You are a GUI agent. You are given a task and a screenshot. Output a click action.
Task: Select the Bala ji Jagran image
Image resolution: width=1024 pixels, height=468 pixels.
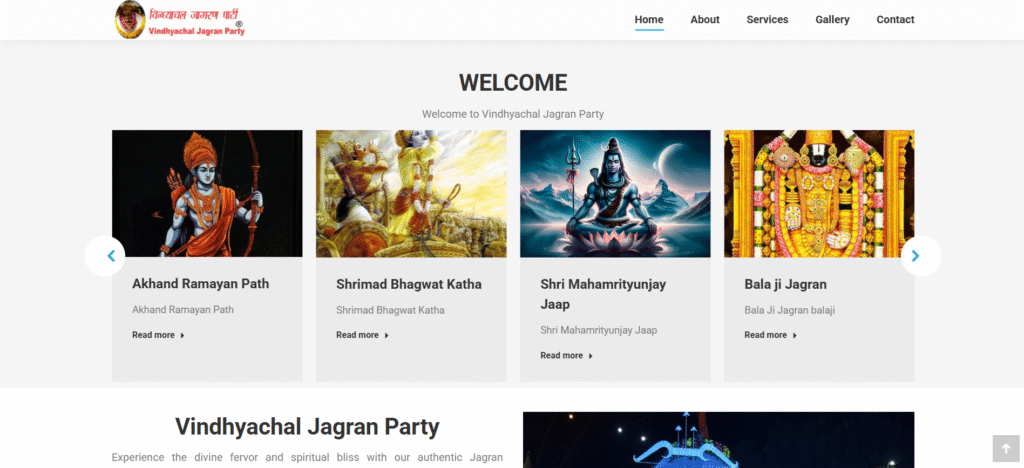click(819, 193)
